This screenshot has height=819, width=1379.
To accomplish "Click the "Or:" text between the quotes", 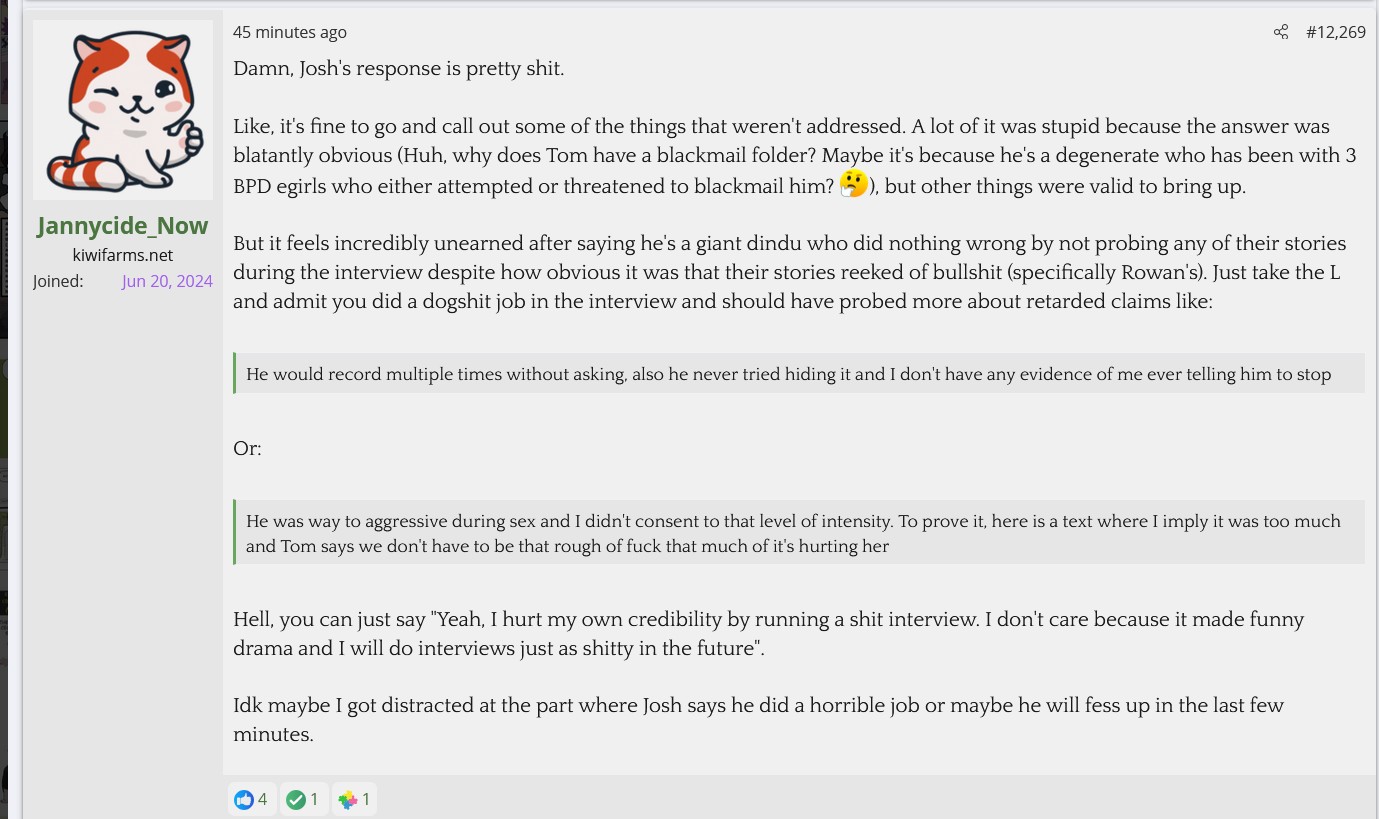I will point(247,448).
